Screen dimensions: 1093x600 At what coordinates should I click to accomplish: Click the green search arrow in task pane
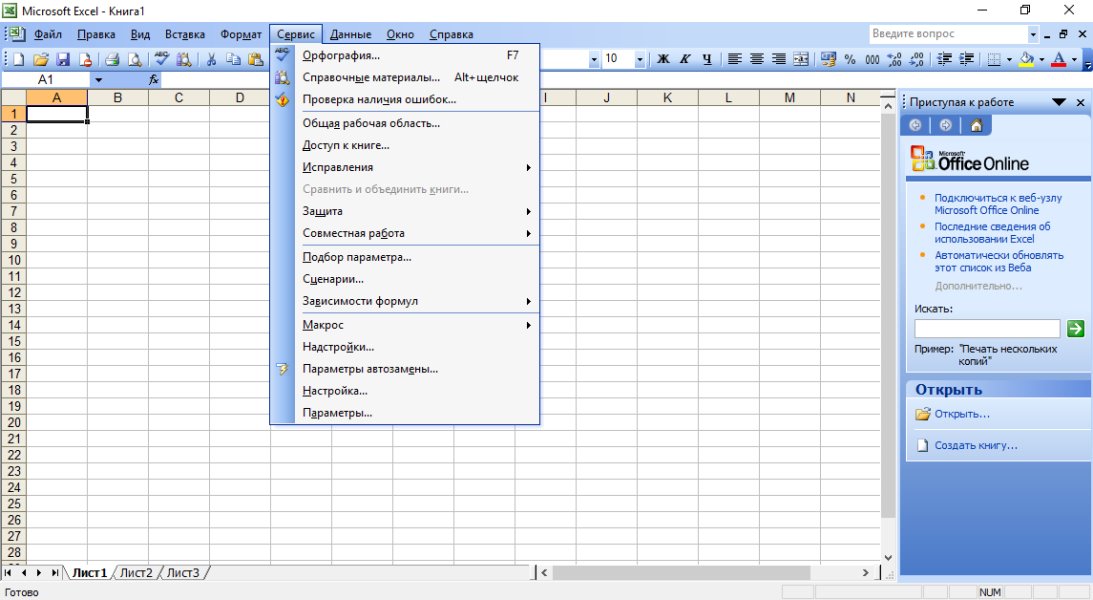pos(1075,328)
